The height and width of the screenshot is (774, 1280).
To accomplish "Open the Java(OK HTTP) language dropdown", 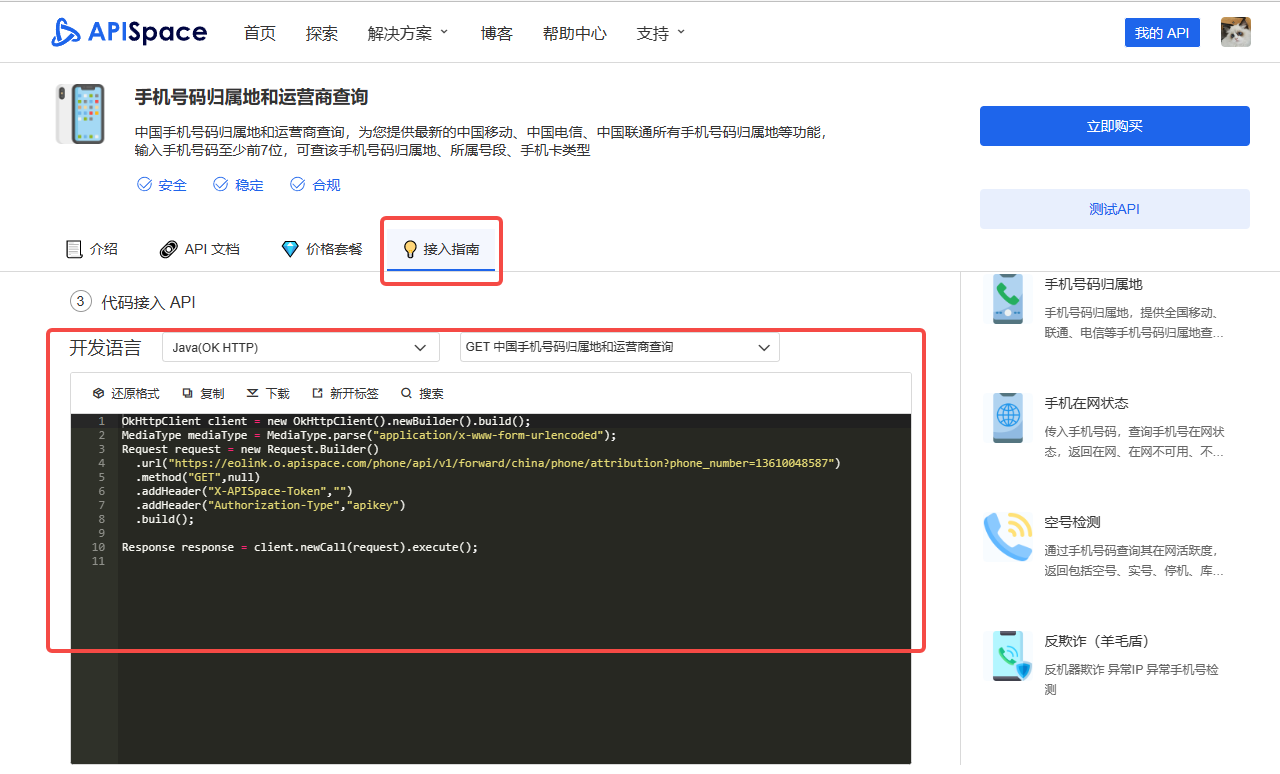I will pos(300,347).
